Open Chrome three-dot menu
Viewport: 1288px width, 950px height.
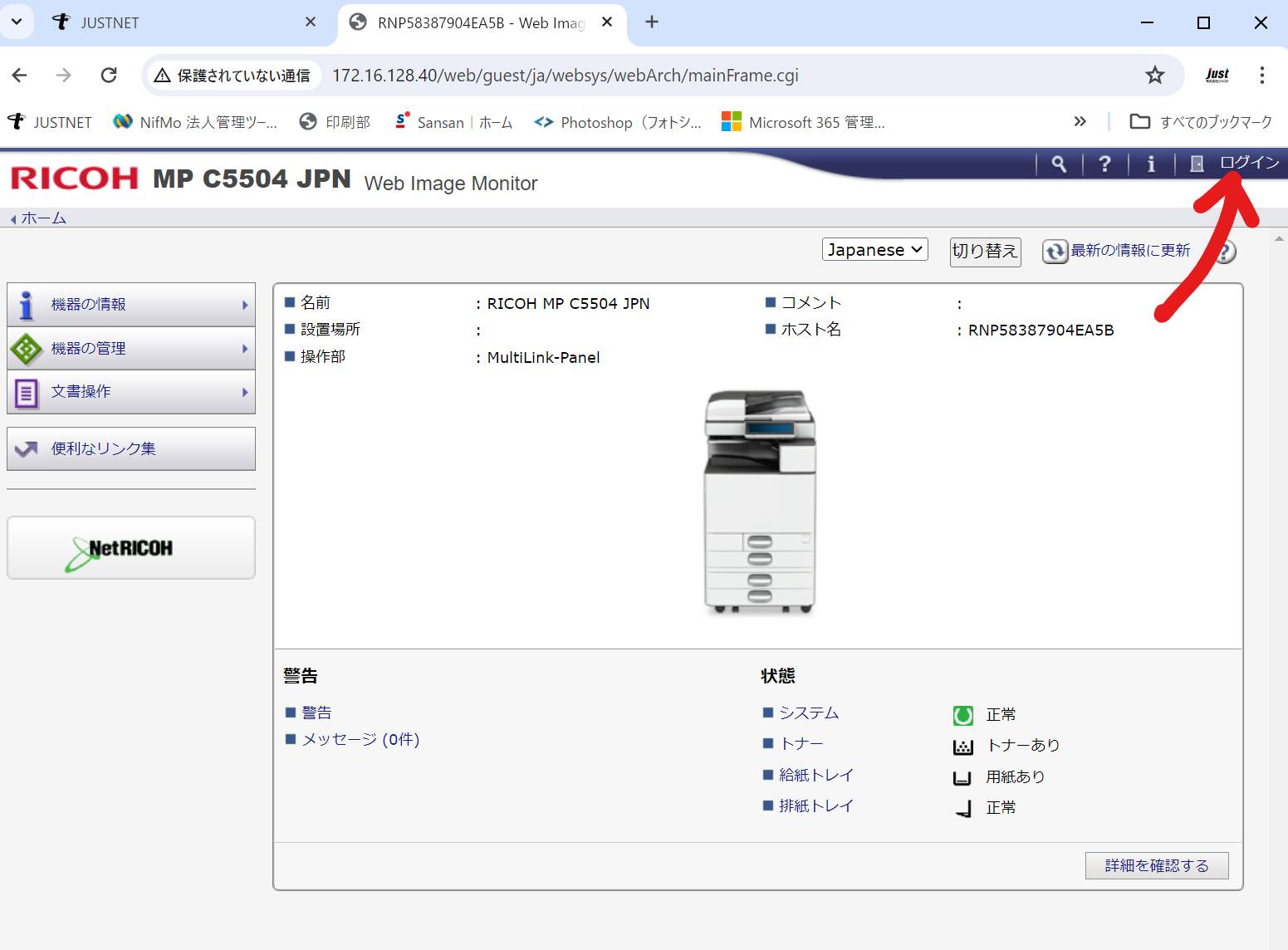[x=1262, y=76]
